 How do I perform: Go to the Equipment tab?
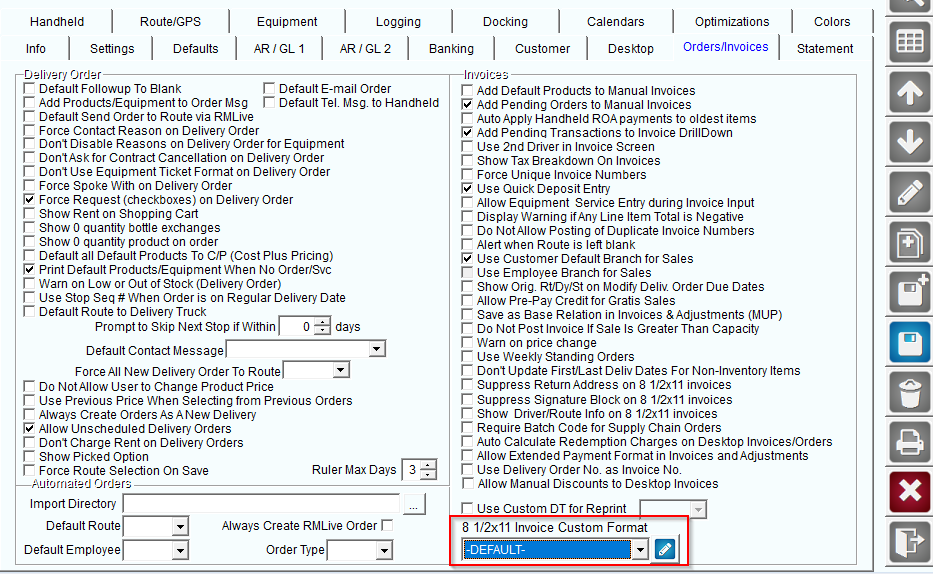click(x=287, y=22)
